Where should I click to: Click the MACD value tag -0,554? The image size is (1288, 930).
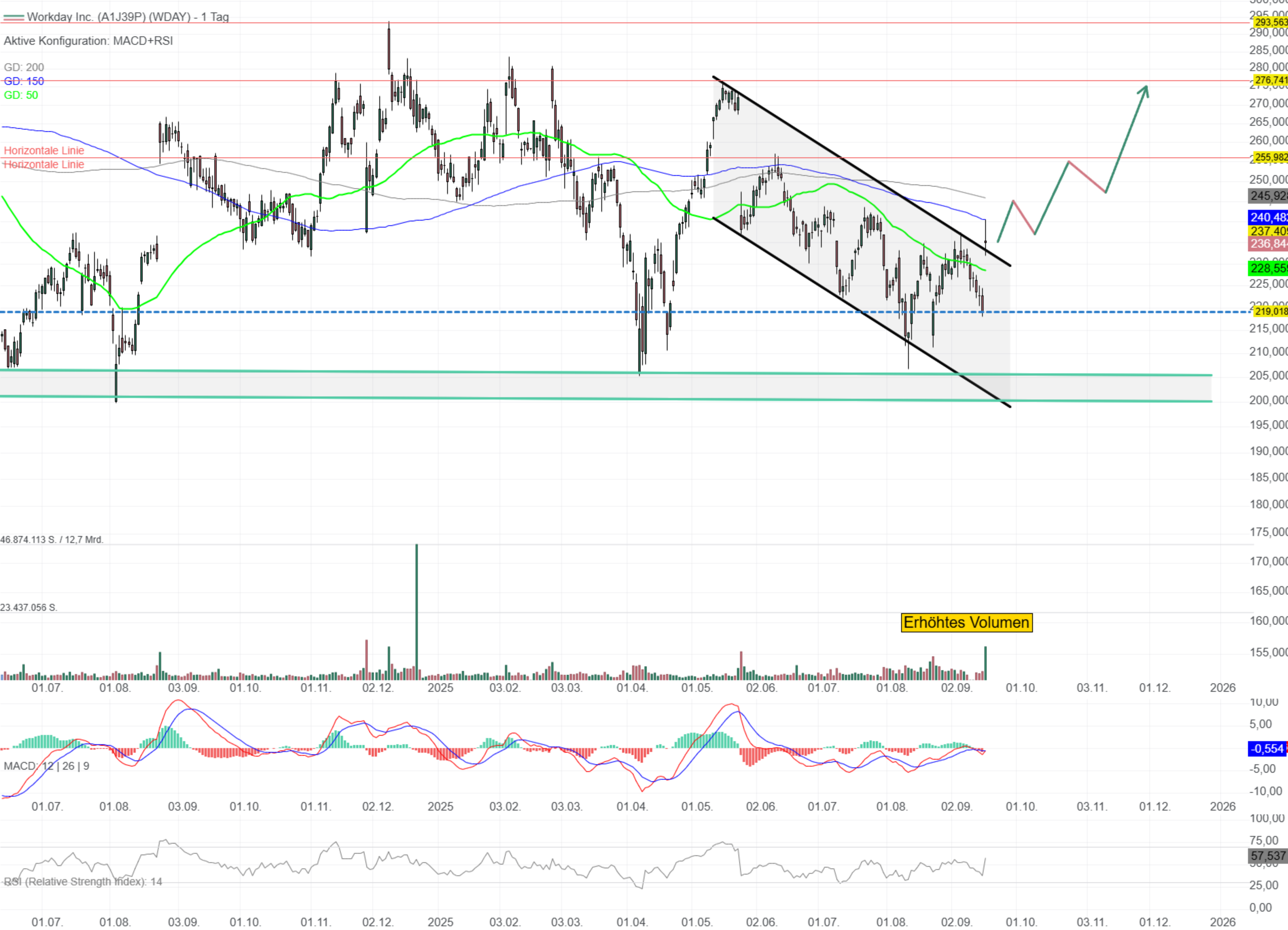point(1268,749)
